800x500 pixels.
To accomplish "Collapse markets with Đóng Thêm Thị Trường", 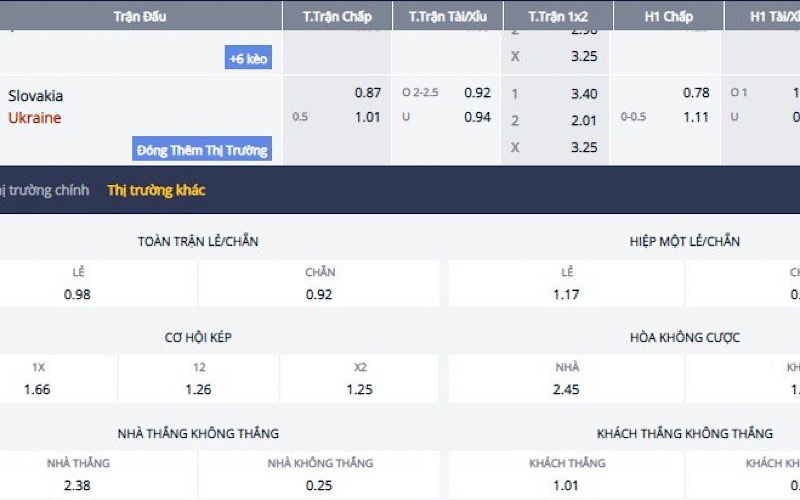I will pos(203,151).
